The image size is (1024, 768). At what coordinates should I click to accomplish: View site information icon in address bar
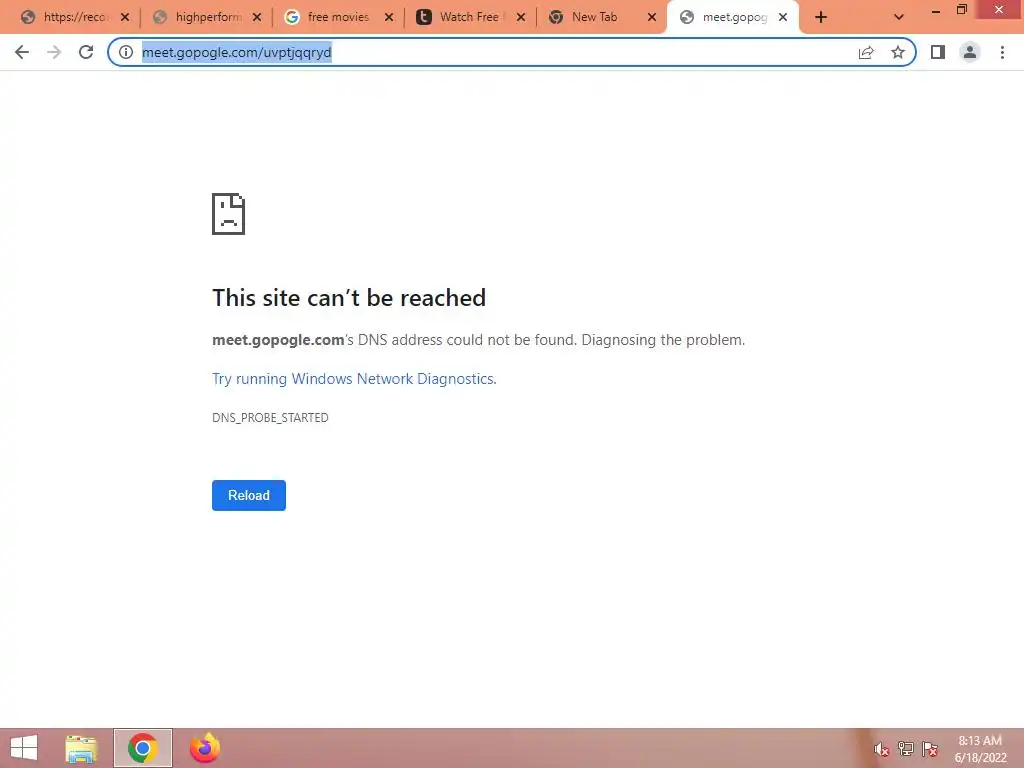click(x=126, y=52)
